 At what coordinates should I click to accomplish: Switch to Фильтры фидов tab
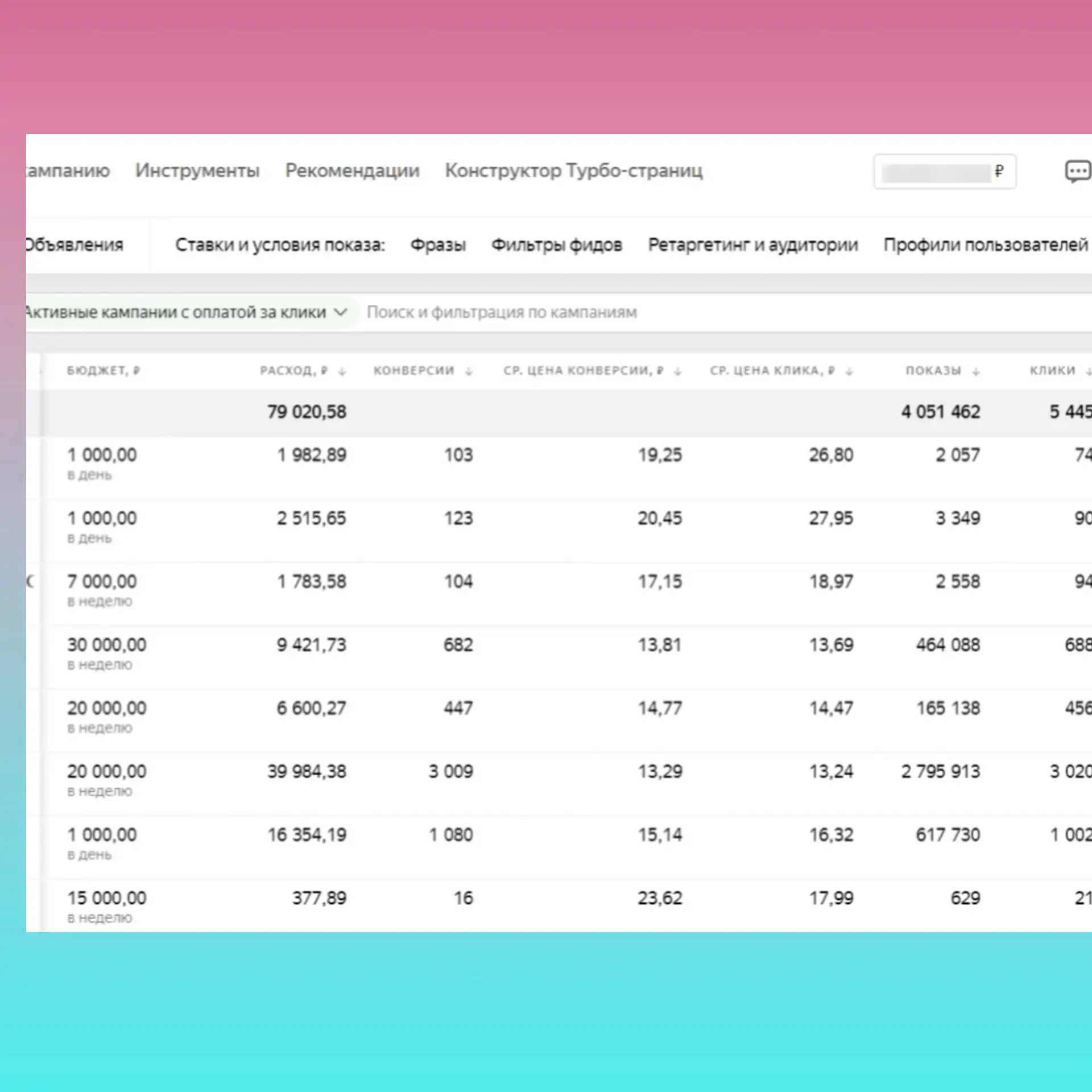click(557, 245)
